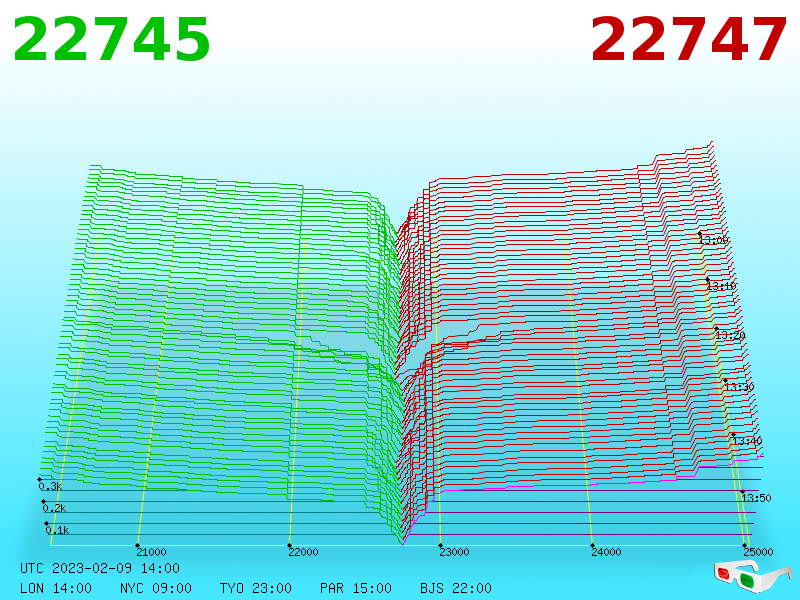This screenshot has width=800, height=600.
Task: Click the TYO 23:00 clock
Action: (x=256, y=588)
